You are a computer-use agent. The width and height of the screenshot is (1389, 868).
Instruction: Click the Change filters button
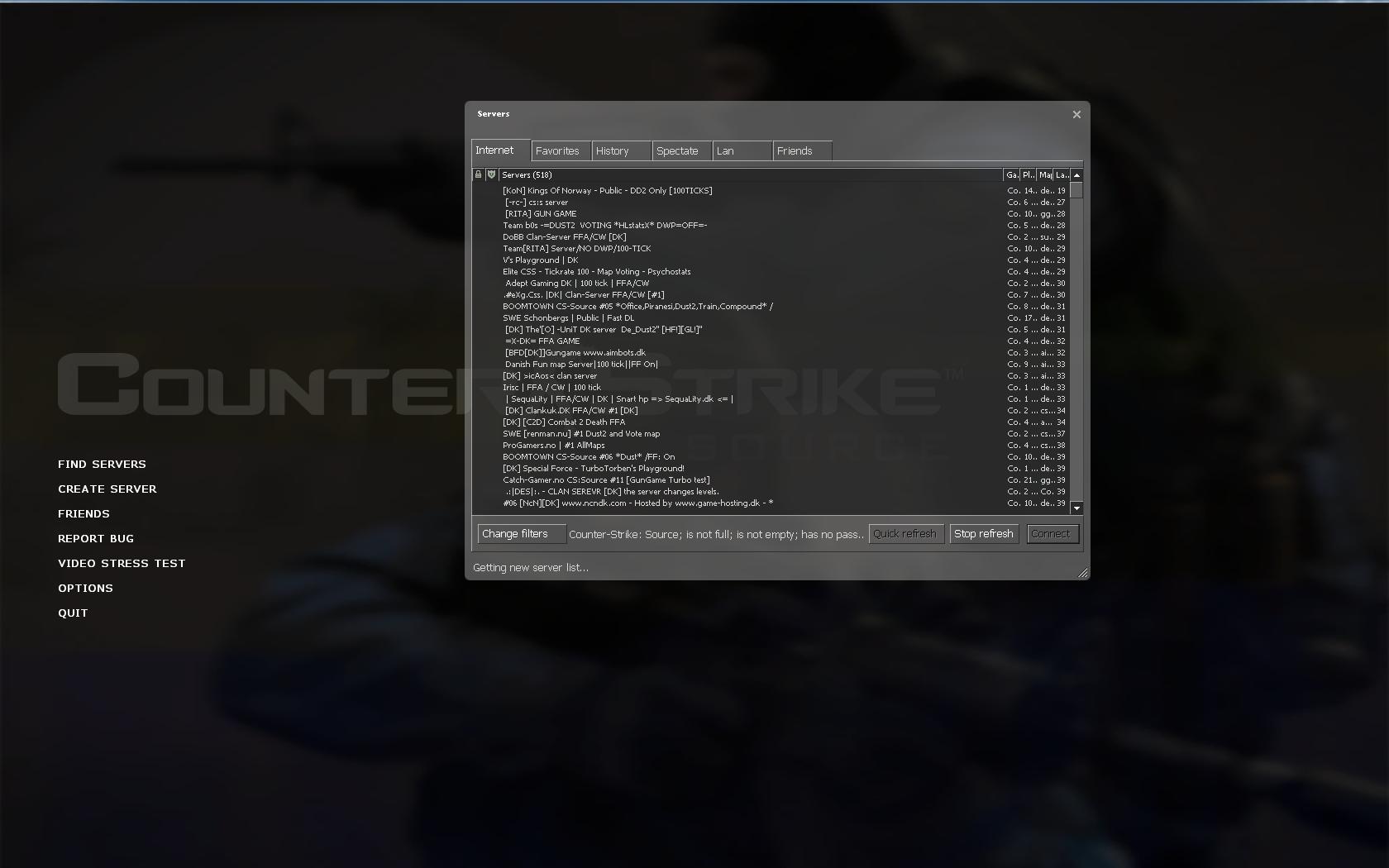pyautogui.click(x=522, y=534)
